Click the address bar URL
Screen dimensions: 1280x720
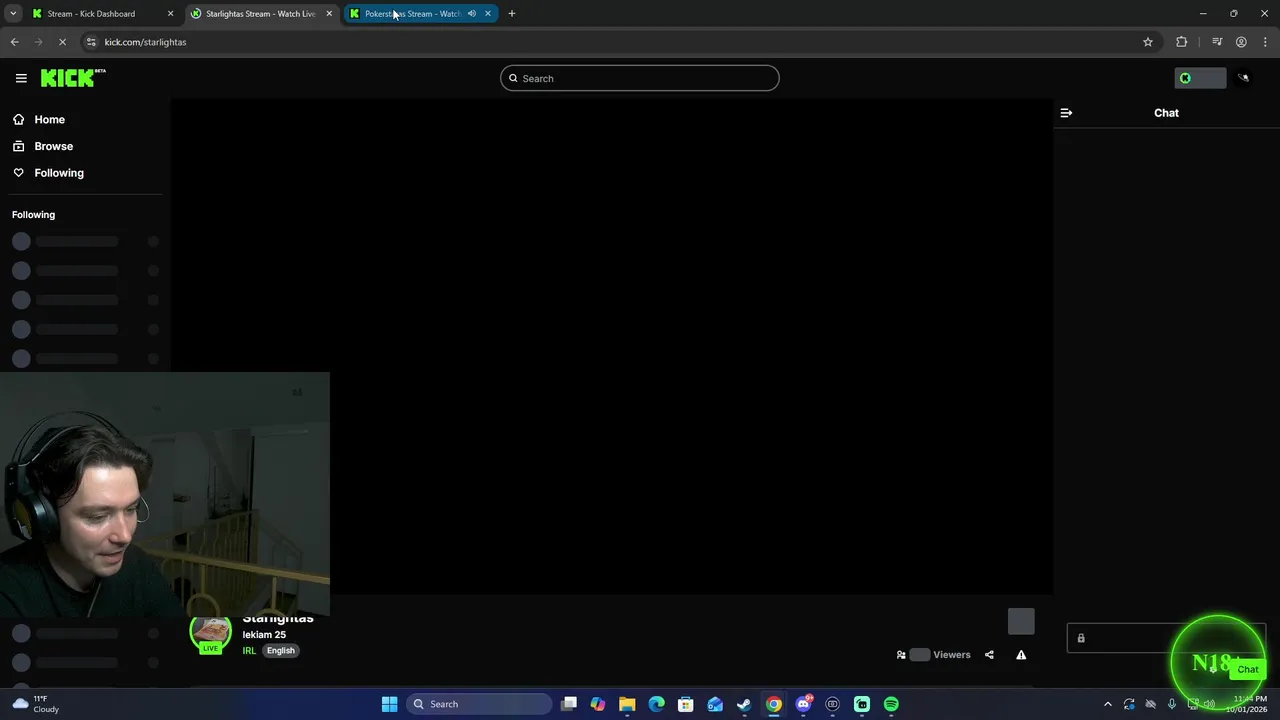tap(145, 42)
